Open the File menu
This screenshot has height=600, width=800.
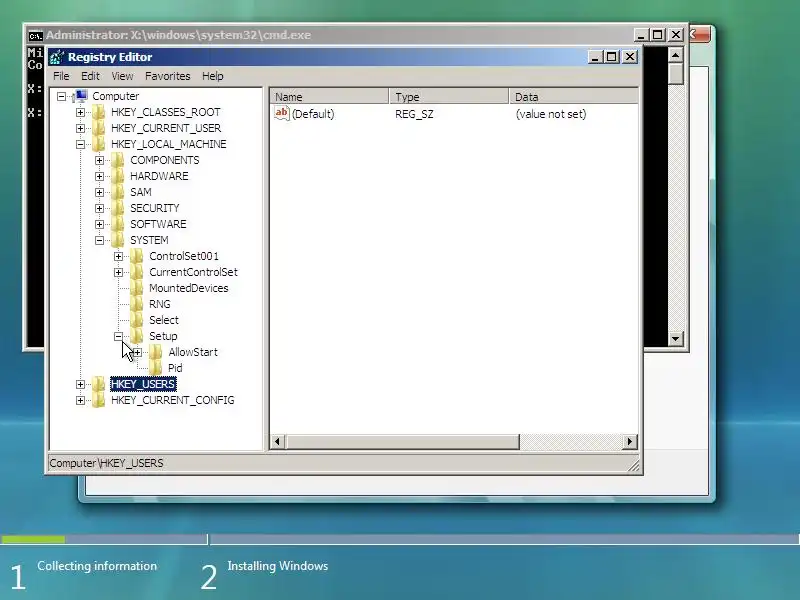[61, 76]
